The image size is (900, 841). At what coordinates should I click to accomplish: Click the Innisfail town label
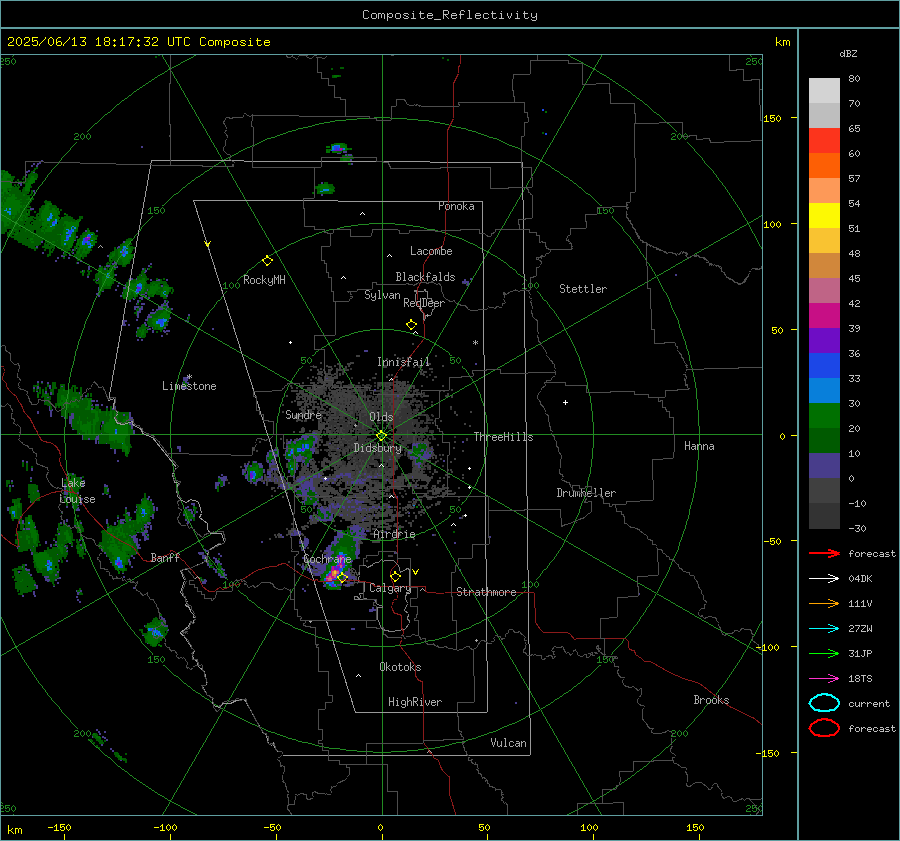403,362
